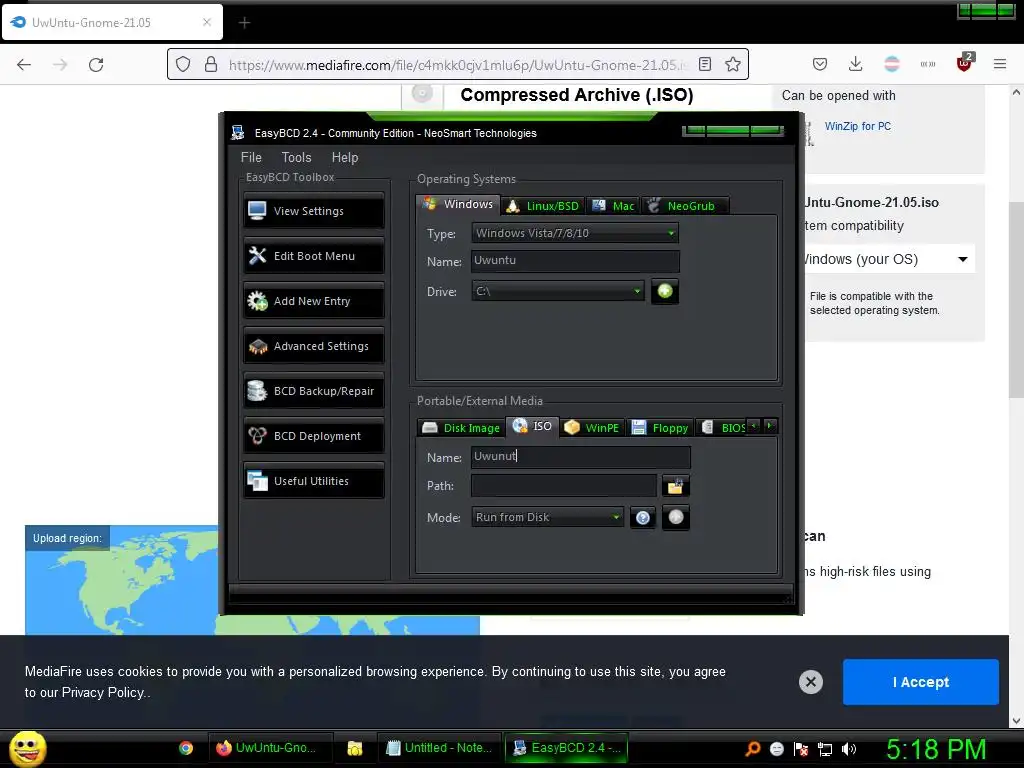1024x768 pixels.
Task: Click the Advanced Settings chip icon
Action: [258, 346]
